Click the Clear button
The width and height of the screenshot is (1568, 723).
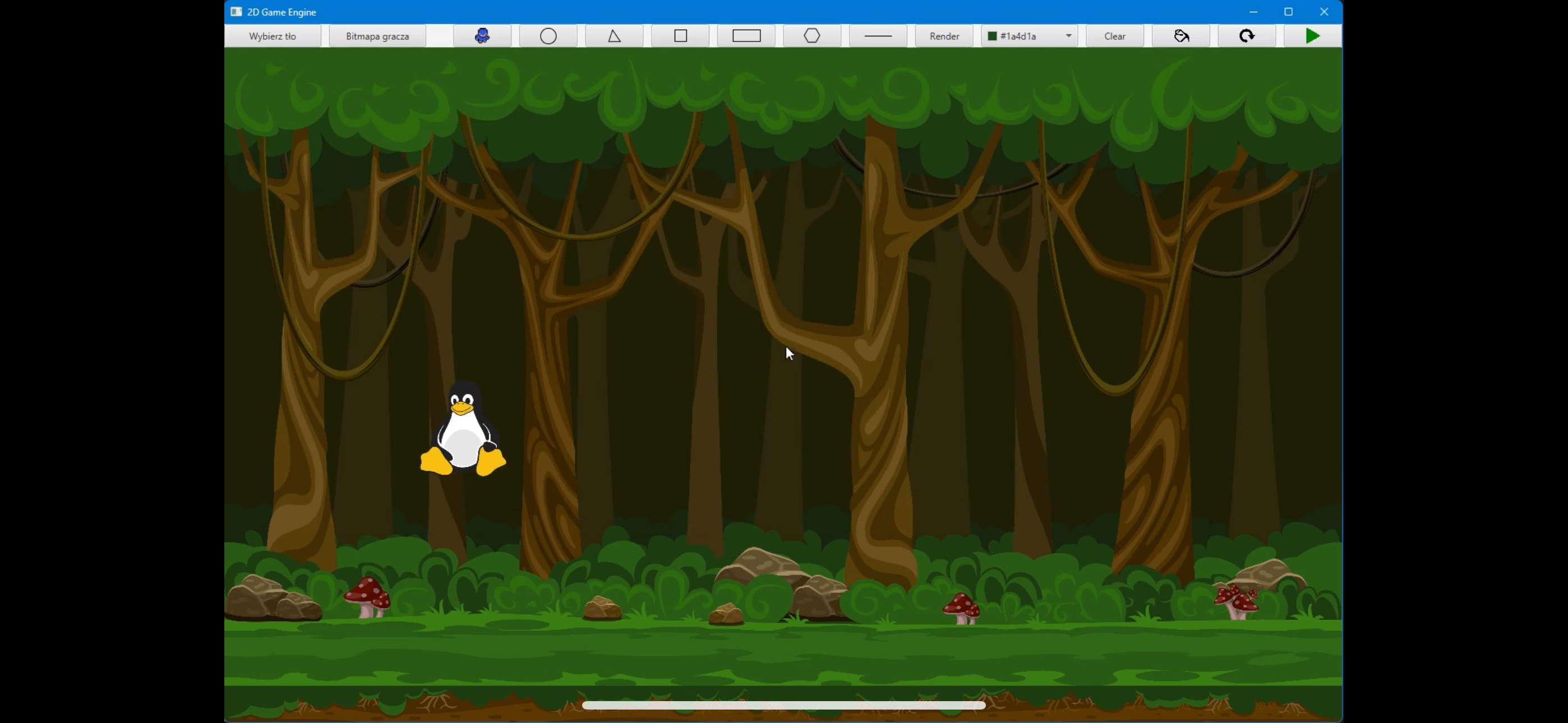(x=1114, y=36)
